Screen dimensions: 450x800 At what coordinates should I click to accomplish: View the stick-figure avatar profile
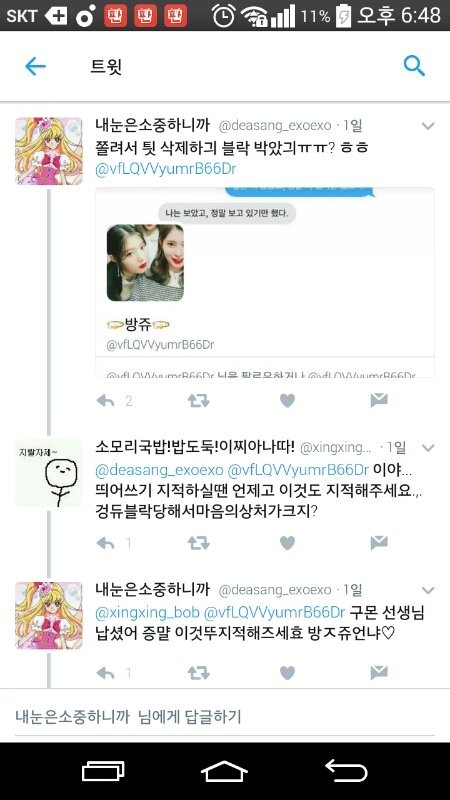coord(48,473)
